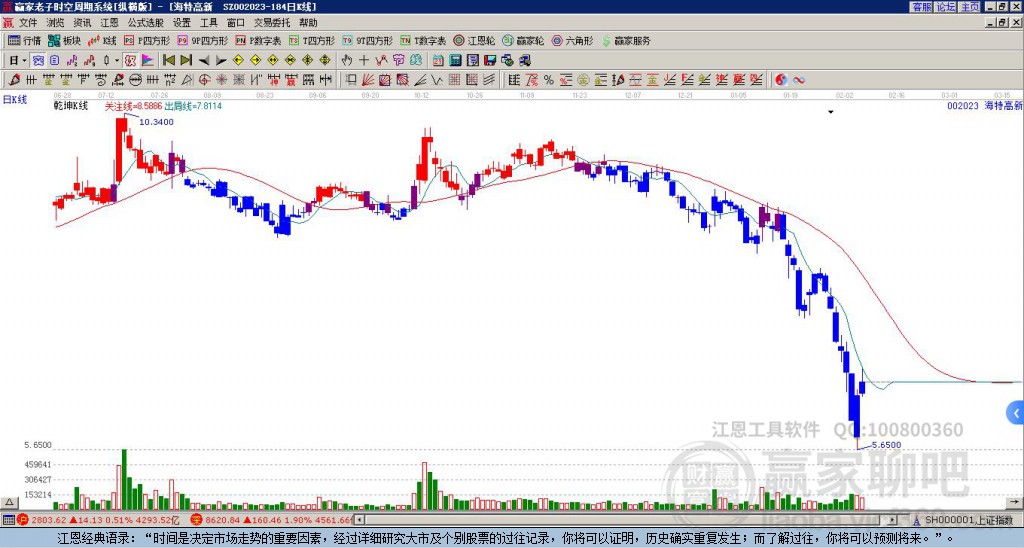The height and width of the screenshot is (548, 1024).
Task: Click the 乾坤K线 chart label
Action: coord(71,105)
